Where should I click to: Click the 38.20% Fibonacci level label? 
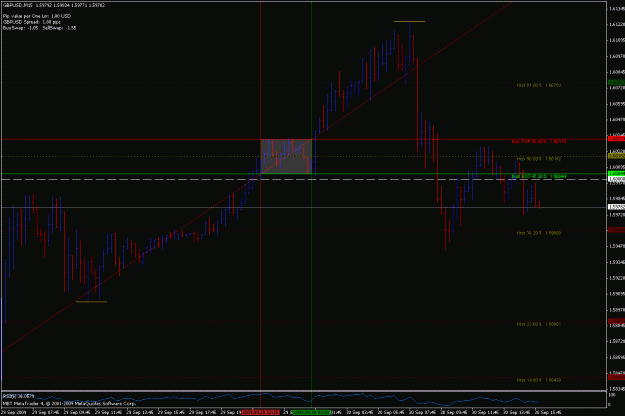539,233
